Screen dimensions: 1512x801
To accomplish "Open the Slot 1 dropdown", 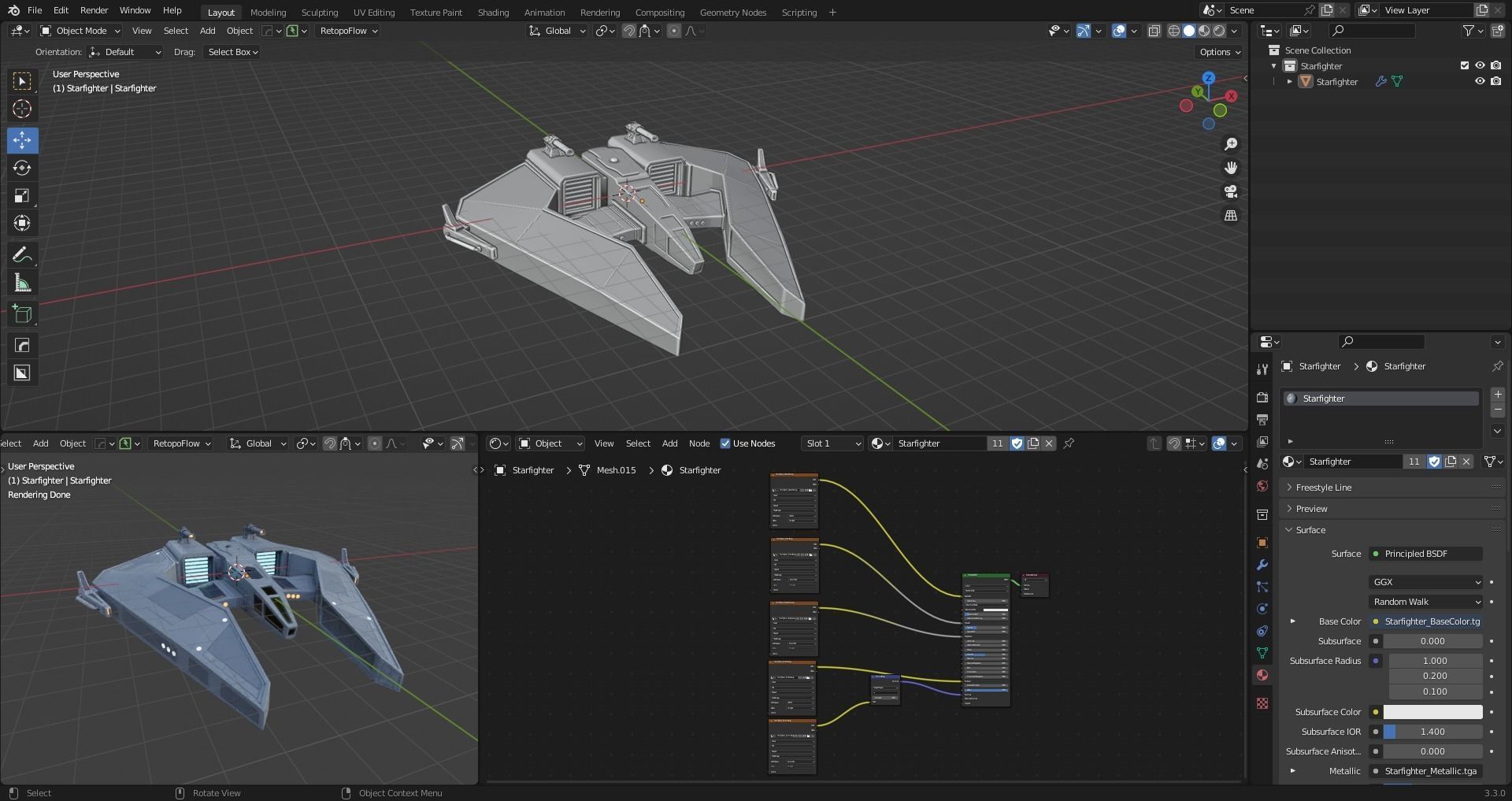I will click(832, 443).
